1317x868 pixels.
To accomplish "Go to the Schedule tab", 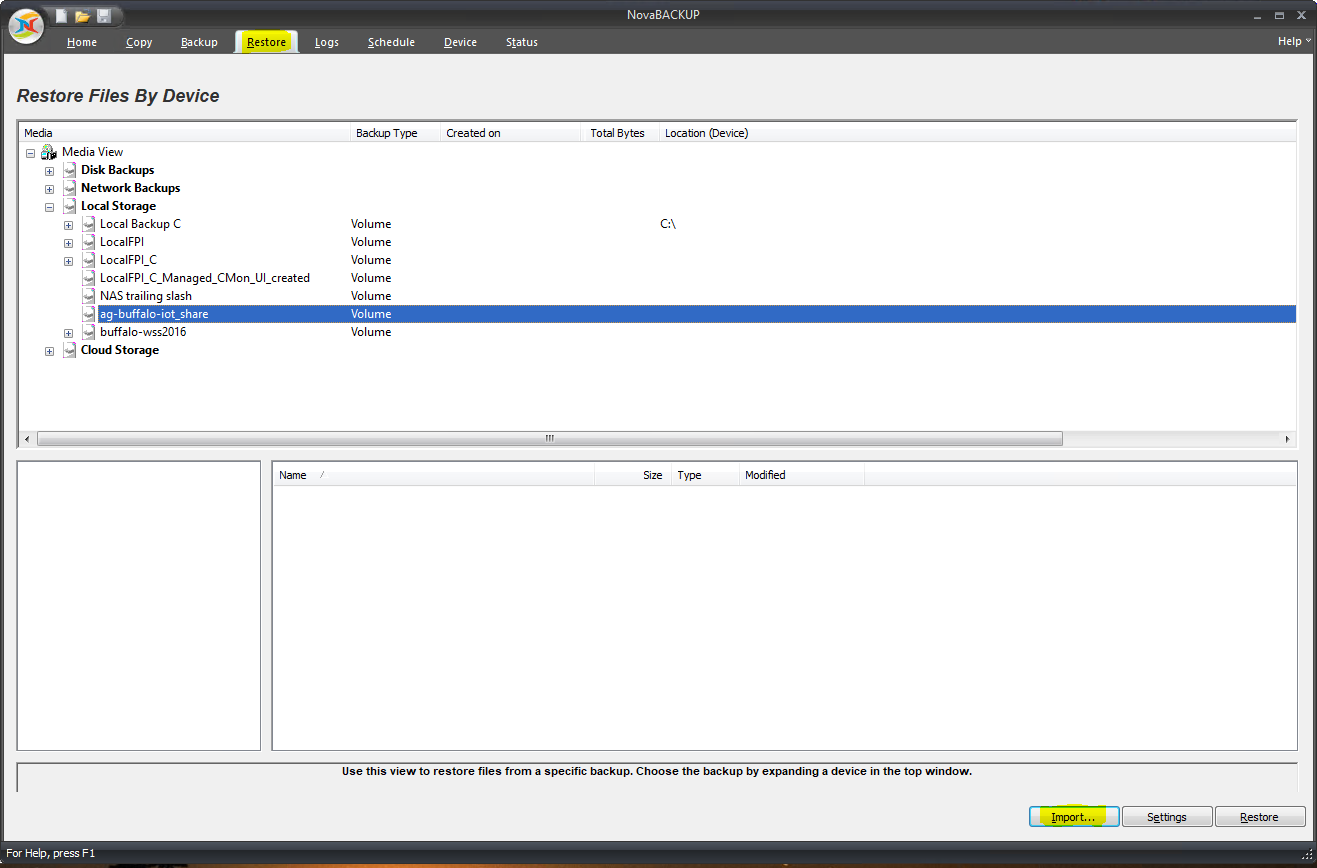I will point(391,42).
